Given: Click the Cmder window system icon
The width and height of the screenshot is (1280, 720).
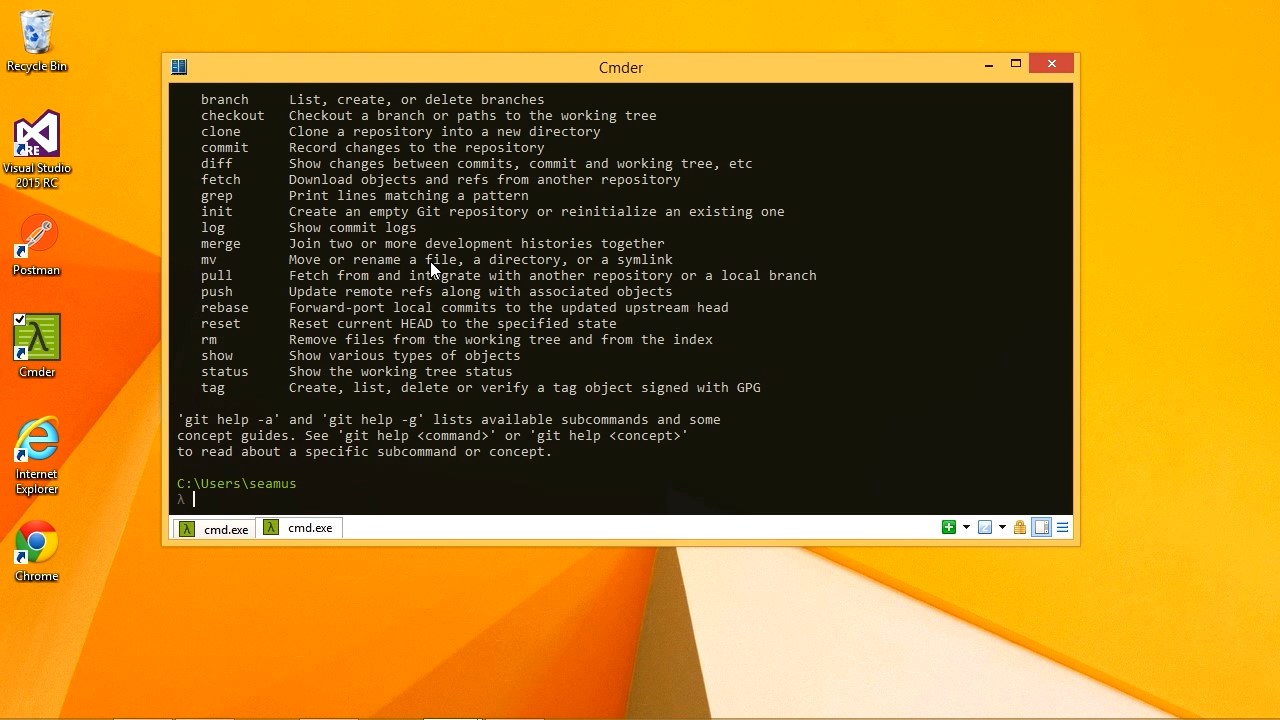Looking at the screenshot, I should click(179, 67).
